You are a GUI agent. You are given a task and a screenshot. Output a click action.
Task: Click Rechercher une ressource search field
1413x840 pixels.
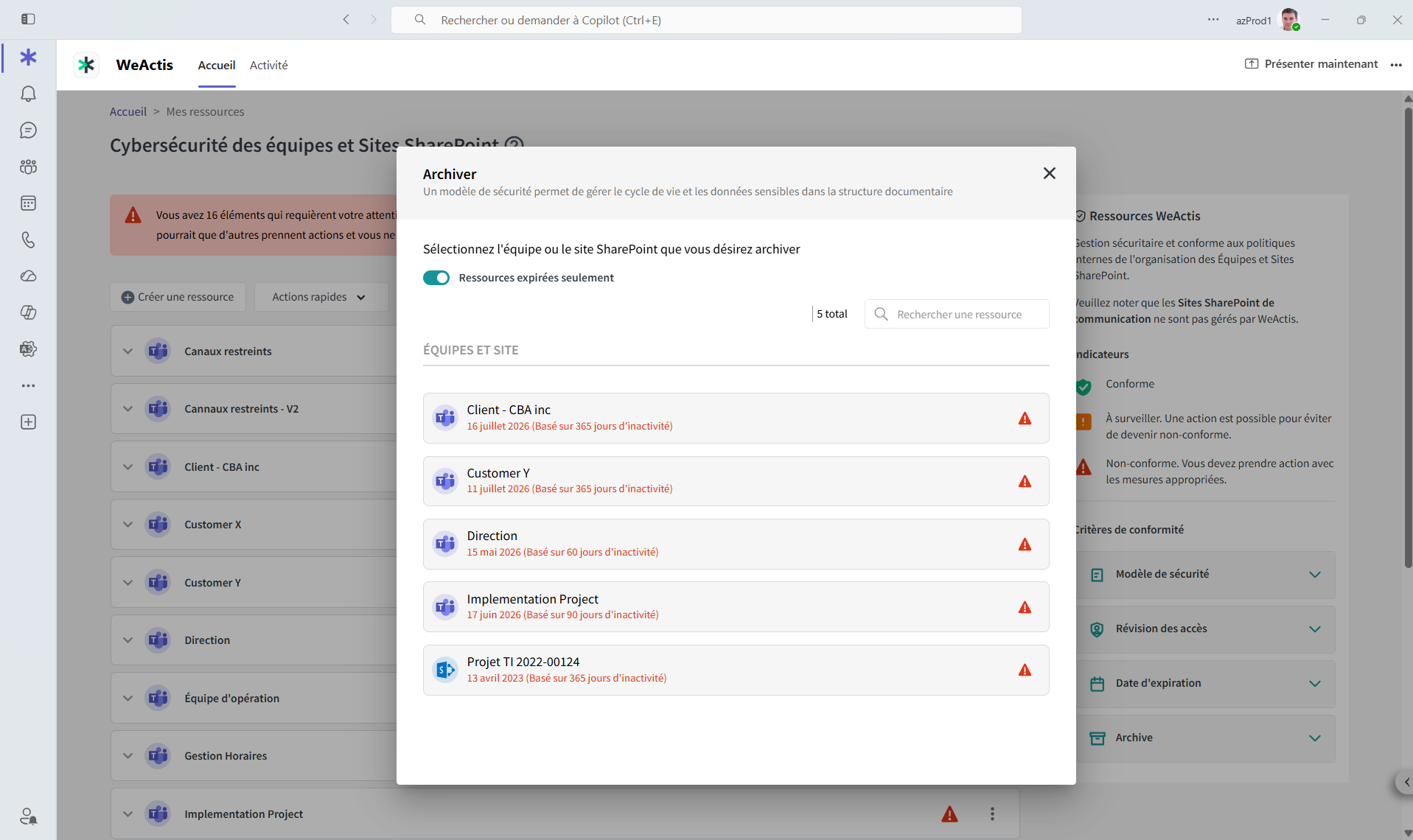(957, 314)
